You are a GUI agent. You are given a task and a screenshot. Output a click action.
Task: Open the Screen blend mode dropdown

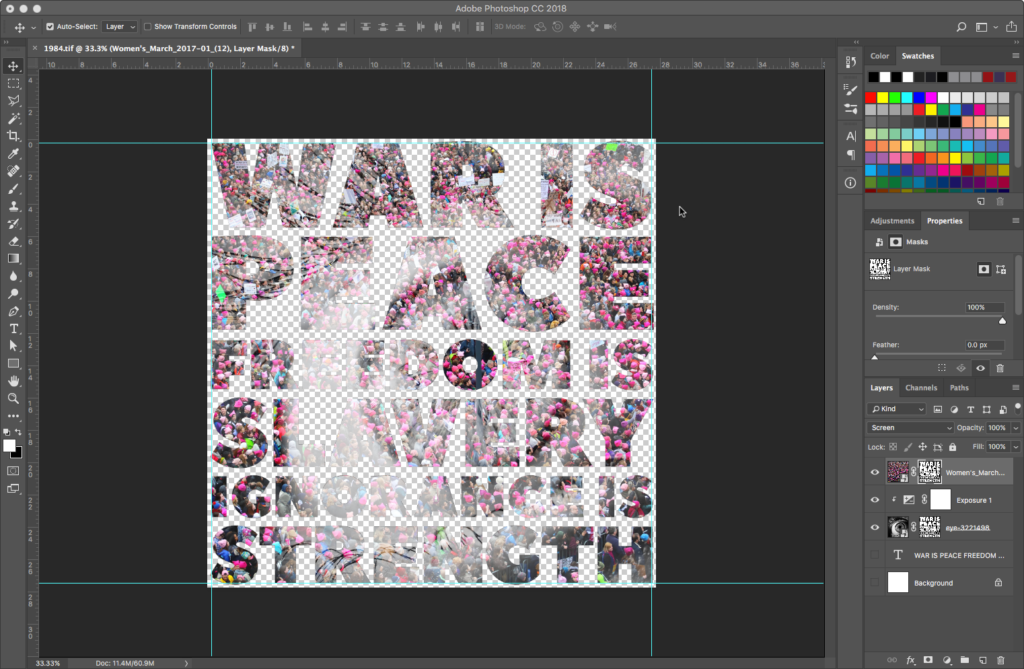pyautogui.click(x=910, y=428)
